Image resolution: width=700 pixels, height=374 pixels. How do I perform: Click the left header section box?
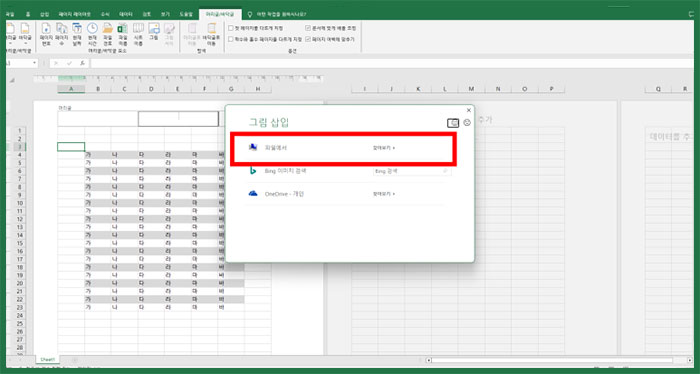click(x=97, y=119)
